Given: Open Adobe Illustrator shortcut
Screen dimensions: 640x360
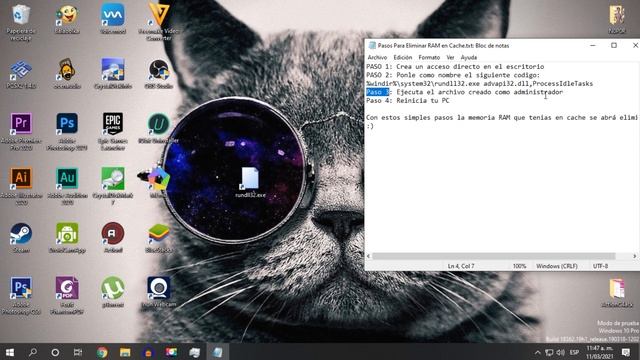Looking at the screenshot, I should point(21,186).
